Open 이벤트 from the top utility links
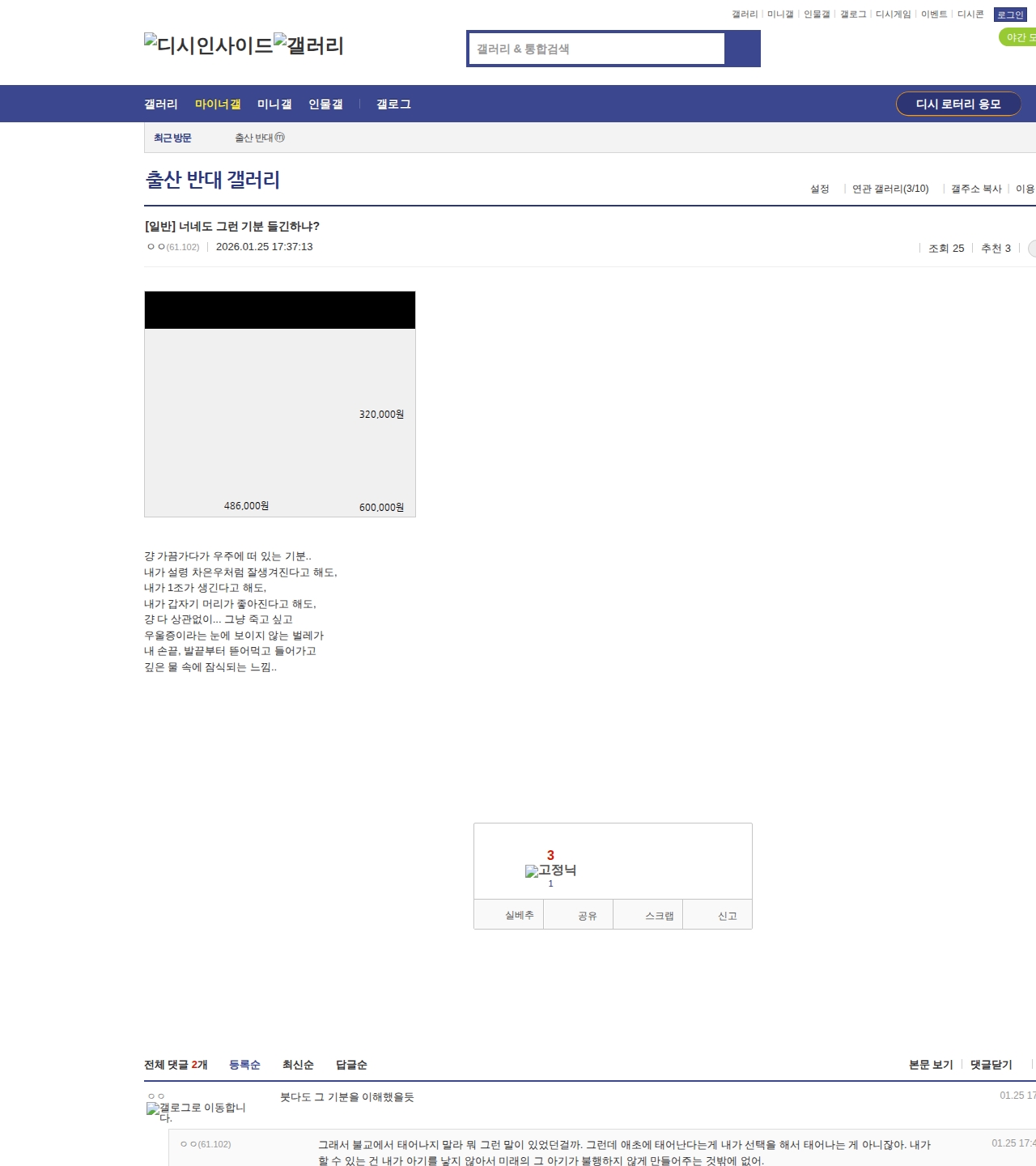Screen dimensions: 1036x1166 pos(934,14)
